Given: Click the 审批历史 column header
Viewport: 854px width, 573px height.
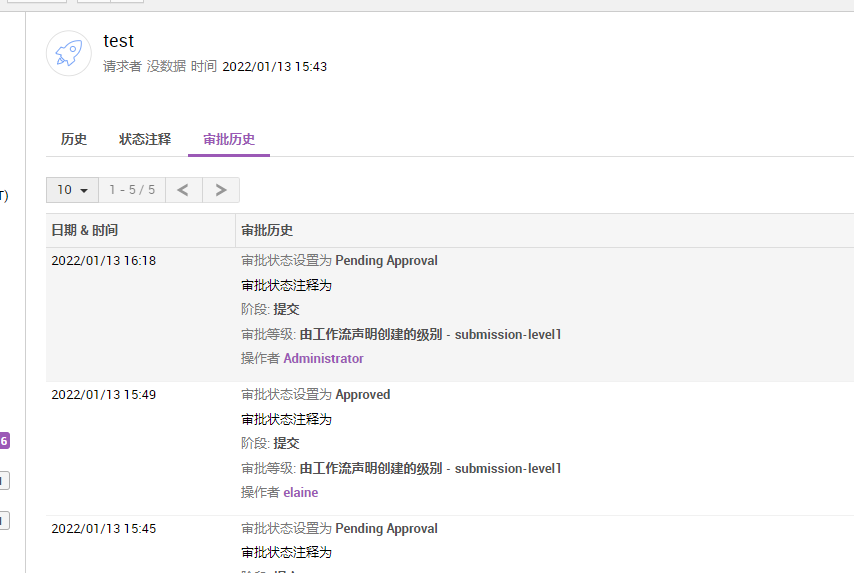Looking at the screenshot, I should pos(267,230).
